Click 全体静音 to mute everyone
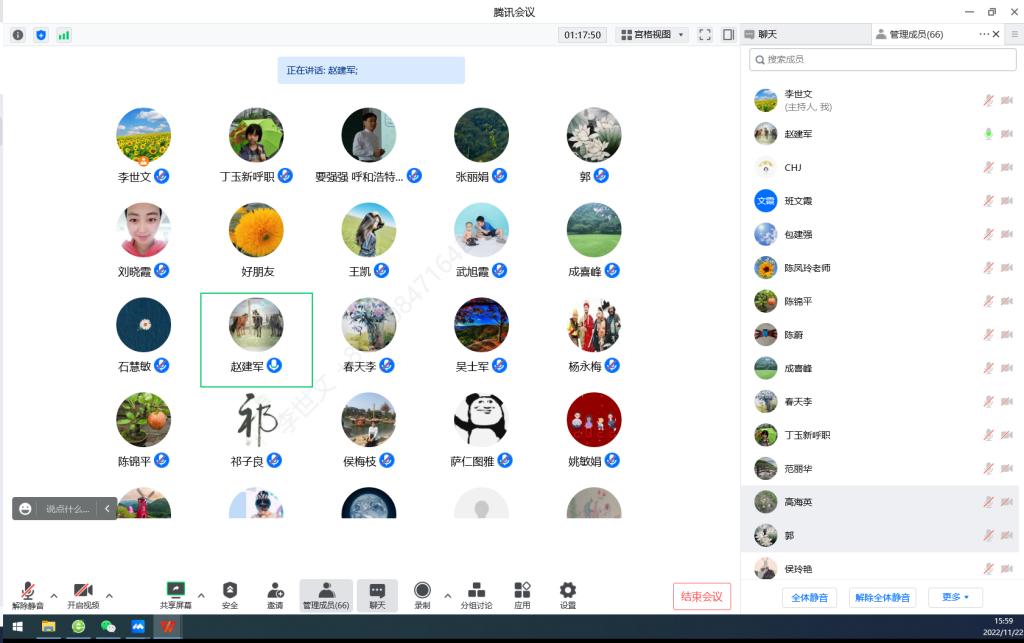The width and height of the screenshot is (1024, 643). tap(809, 597)
